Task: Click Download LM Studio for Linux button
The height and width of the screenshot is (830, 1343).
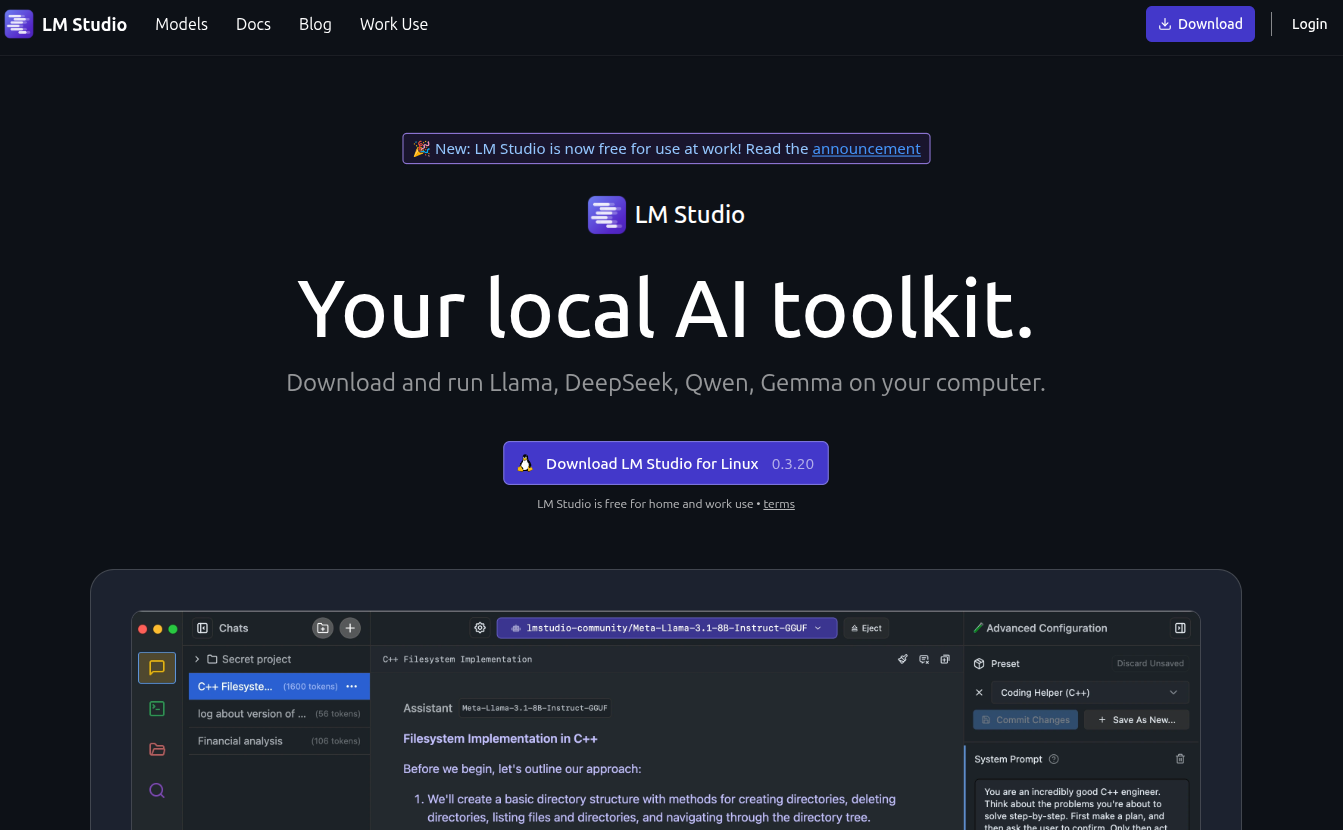Action: tap(665, 463)
